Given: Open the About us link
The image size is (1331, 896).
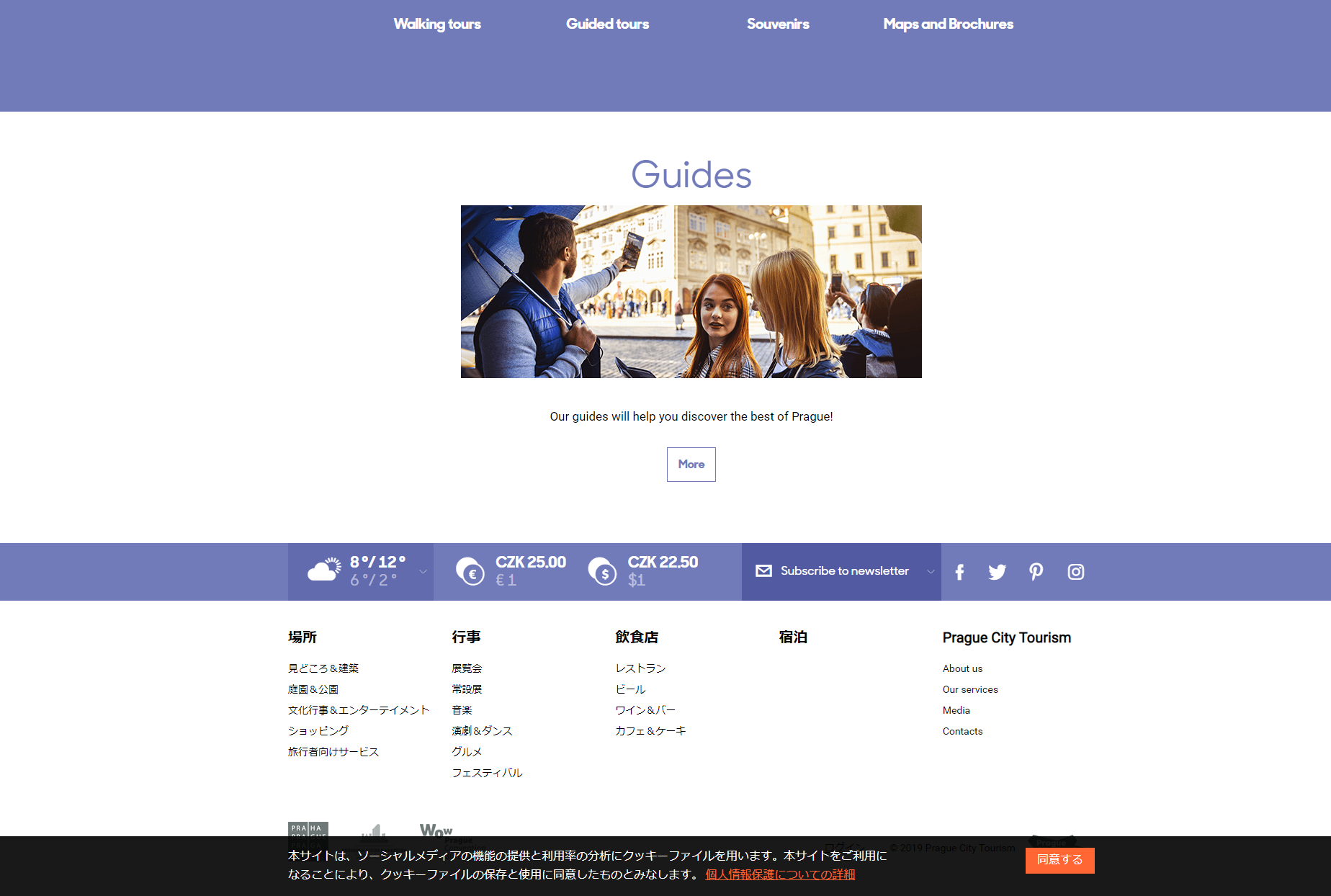Looking at the screenshot, I should pos(962,668).
